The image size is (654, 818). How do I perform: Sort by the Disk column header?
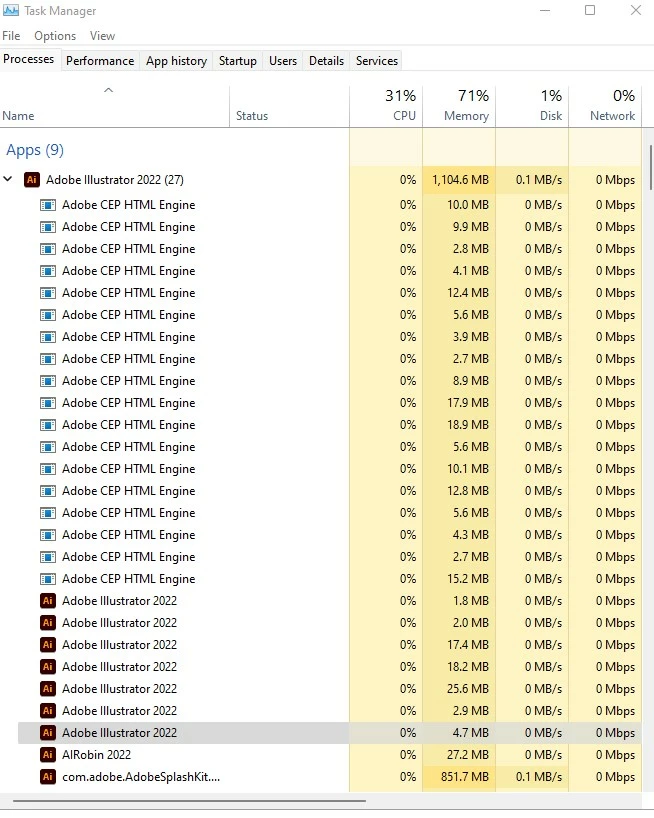pos(532,106)
